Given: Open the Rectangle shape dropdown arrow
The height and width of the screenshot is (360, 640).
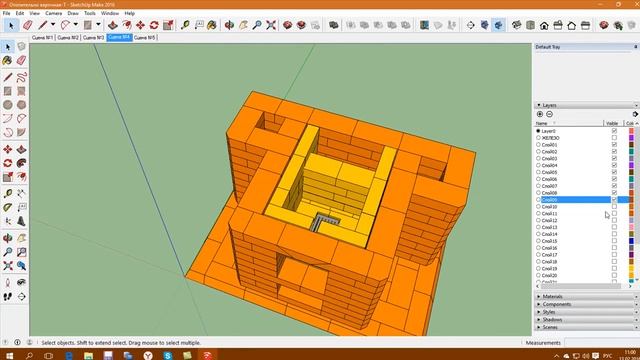Looking at the screenshot, I should pos(98,25).
